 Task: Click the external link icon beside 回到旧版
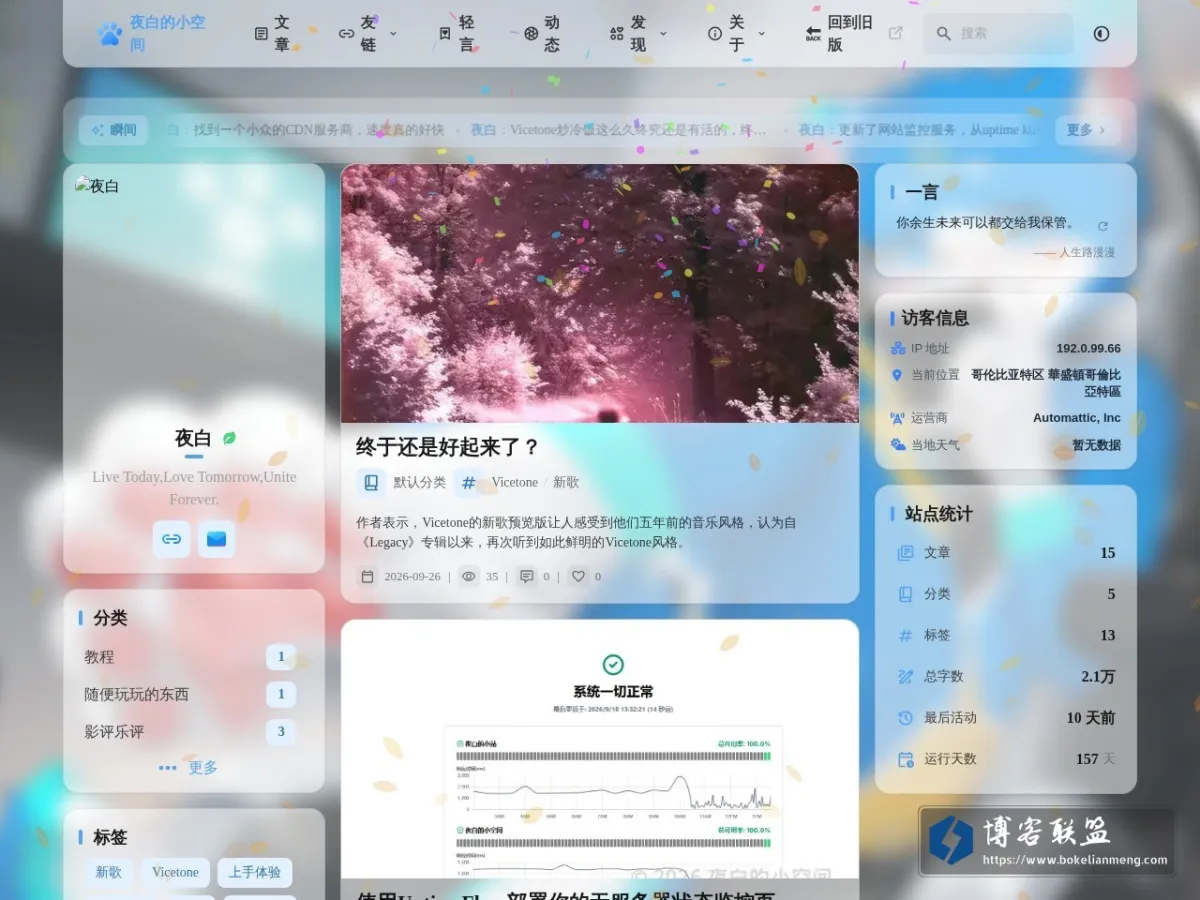896,33
